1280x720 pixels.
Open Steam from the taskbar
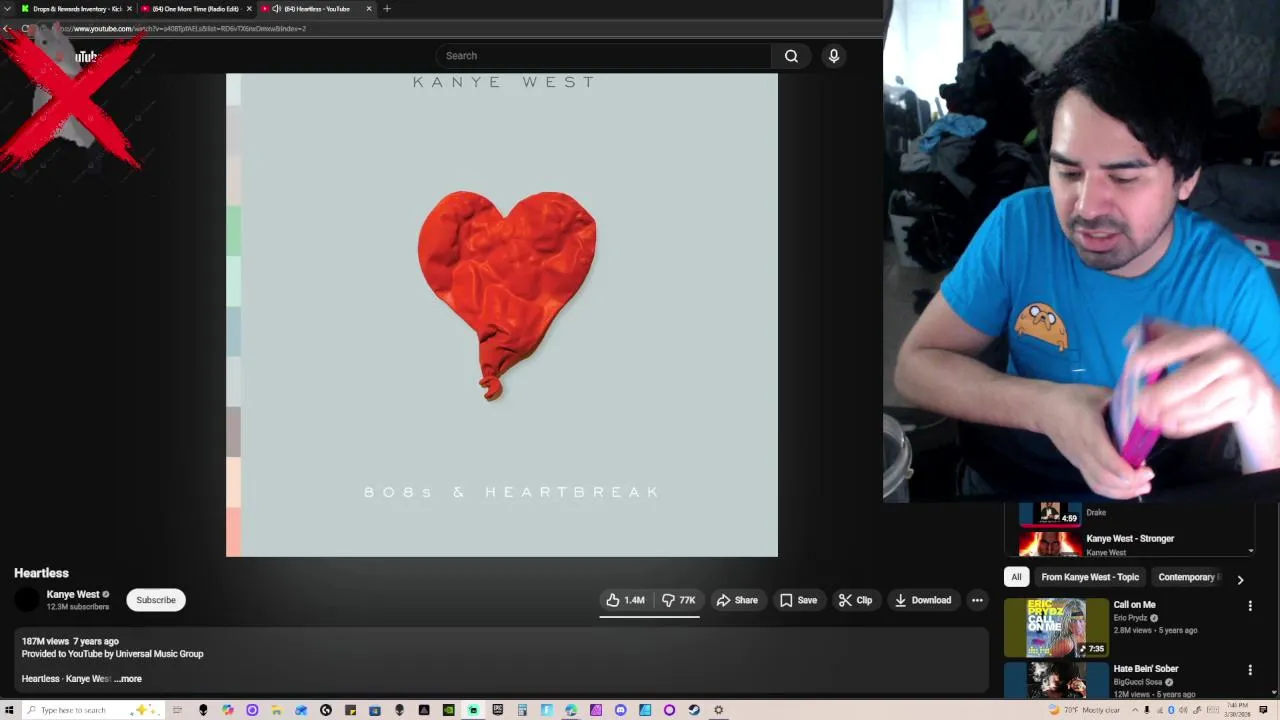[694, 710]
